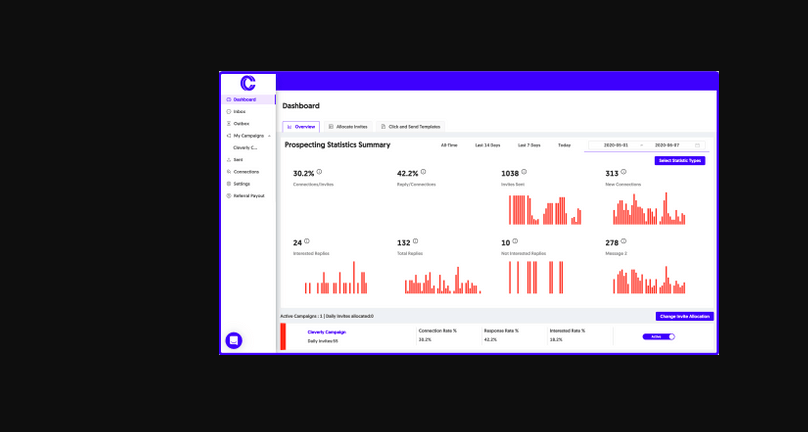Switch to the Allocate Invites tab
808x432 pixels.
[348, 127]
